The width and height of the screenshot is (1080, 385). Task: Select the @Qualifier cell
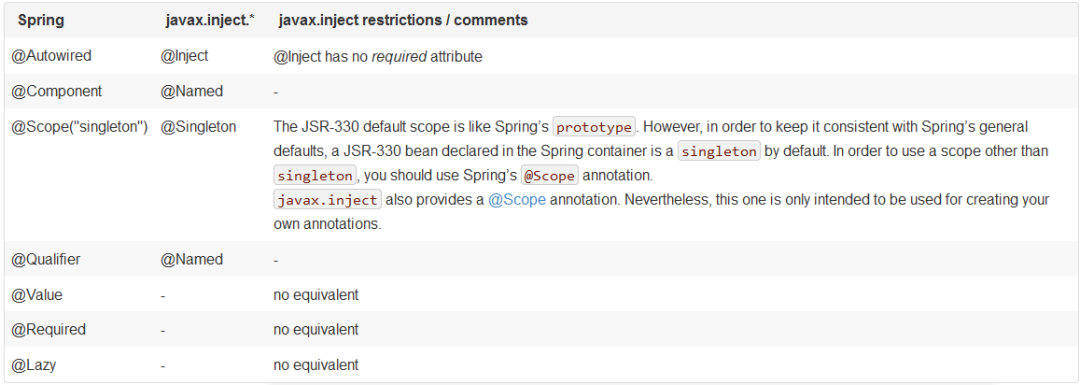pyautogui.click(x=46, y=260)
